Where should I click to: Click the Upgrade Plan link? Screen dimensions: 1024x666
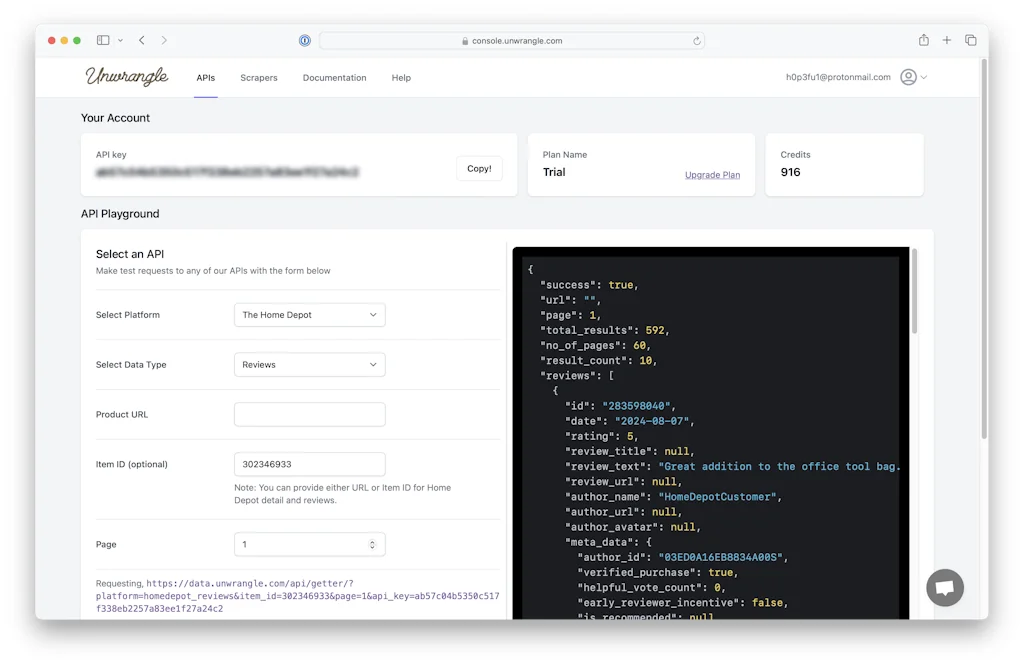(712, 175)
